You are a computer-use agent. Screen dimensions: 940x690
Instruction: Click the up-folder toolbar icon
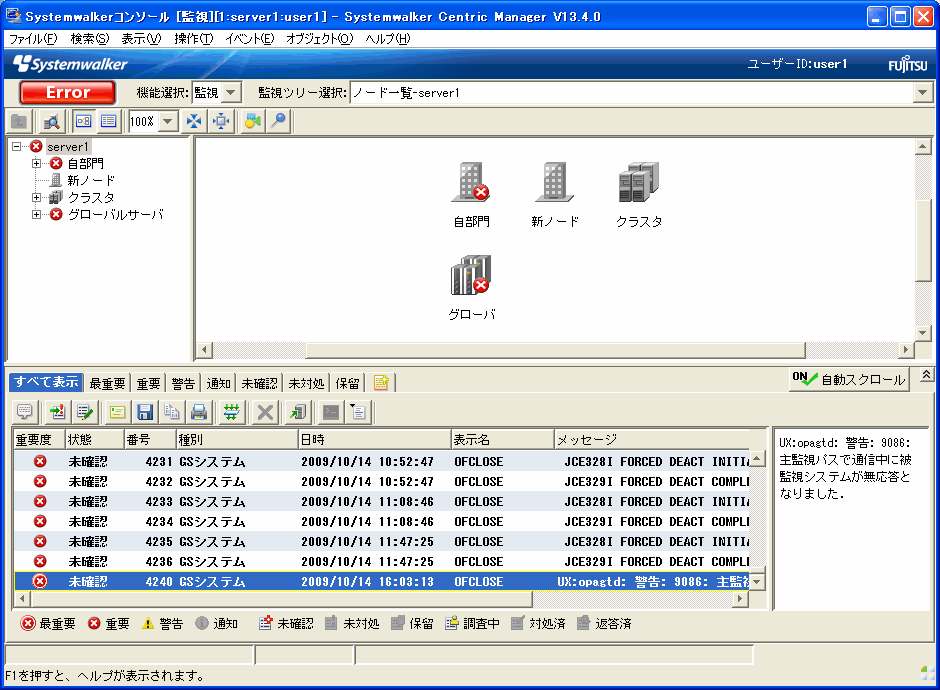pos(19,122)
